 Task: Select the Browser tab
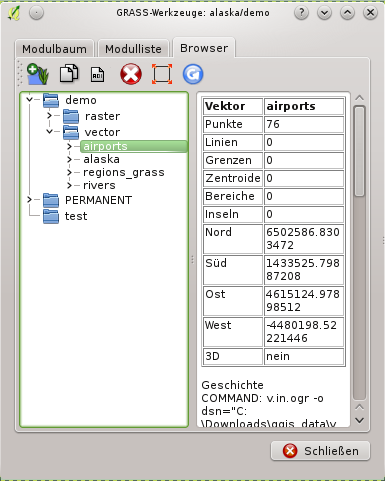click(x=204, y=48)
